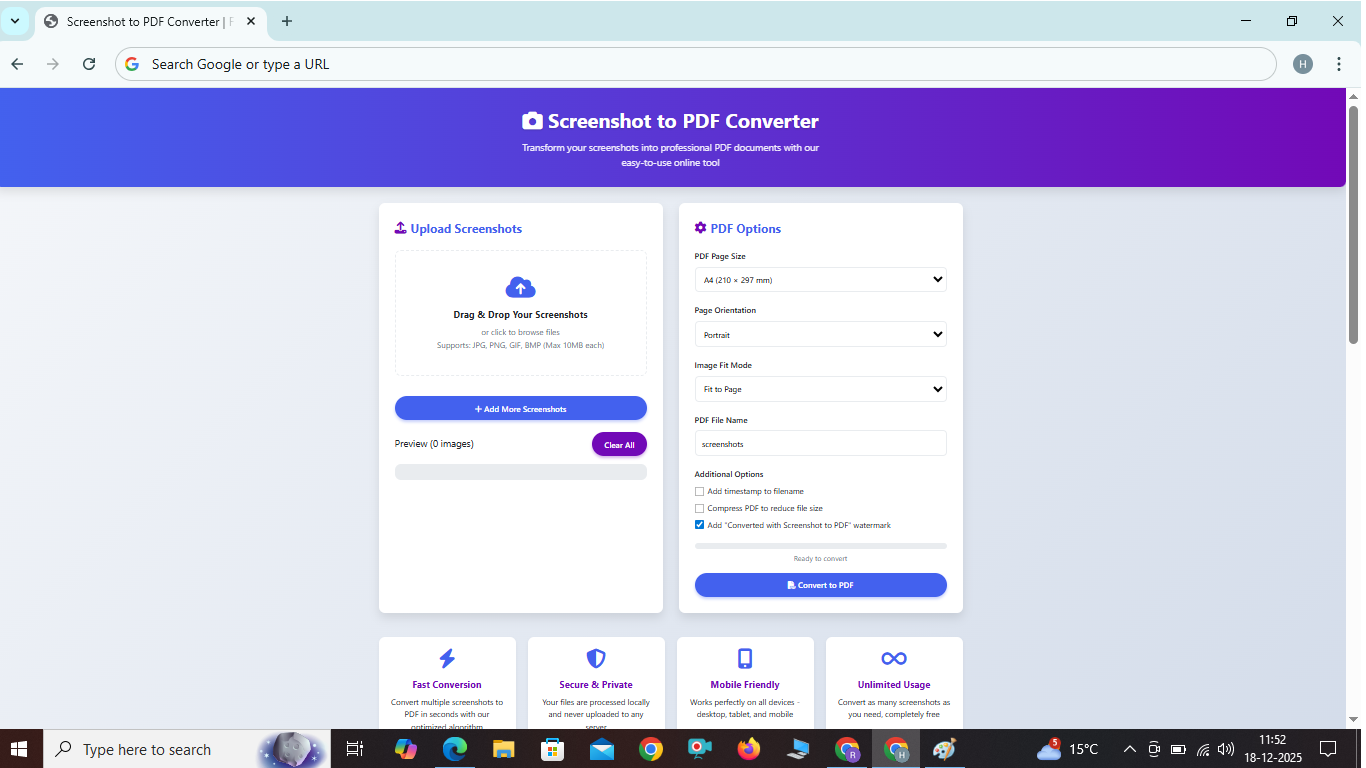
Task: Click the camera icon in the header
Action: (x=532, y=120)
